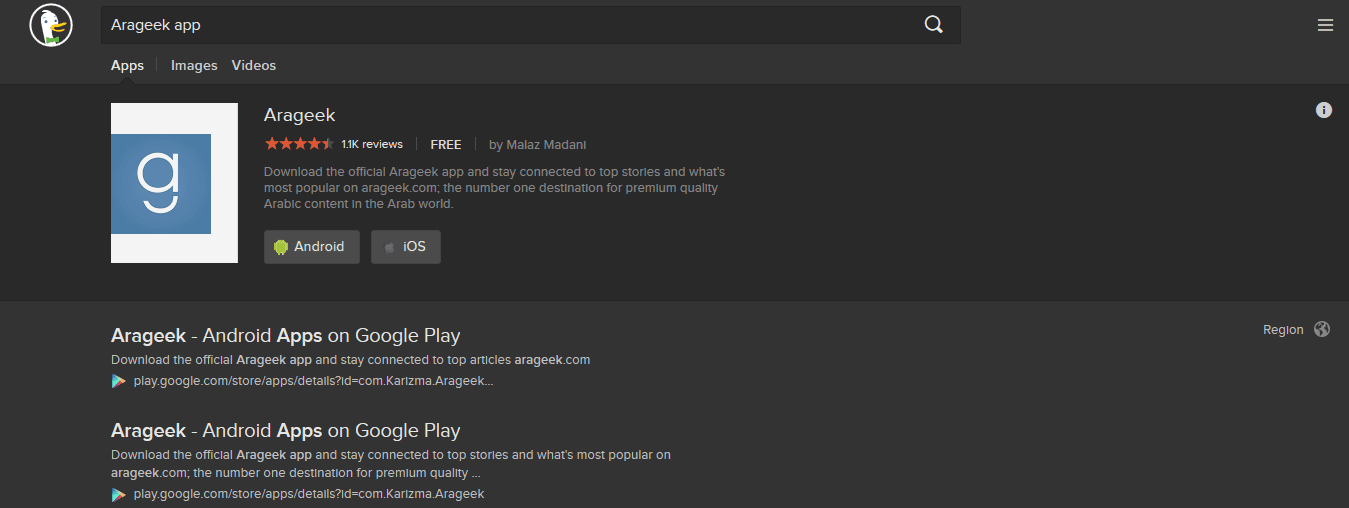1349x508 pixels.
Task: Click the '1.1K reviews' text
Action: pos(372,144)
